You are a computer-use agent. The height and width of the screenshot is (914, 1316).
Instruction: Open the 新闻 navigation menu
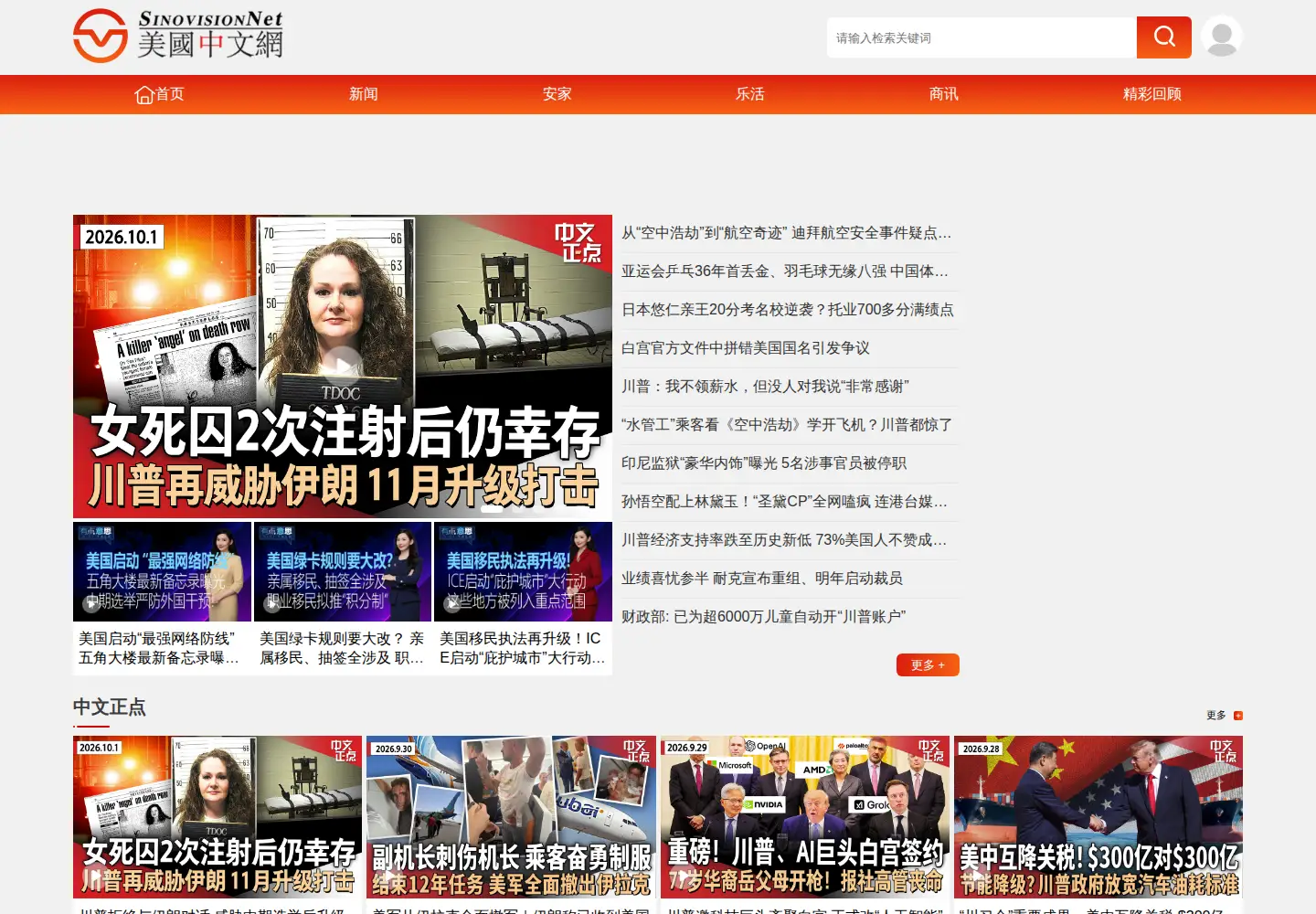point(364,94)
